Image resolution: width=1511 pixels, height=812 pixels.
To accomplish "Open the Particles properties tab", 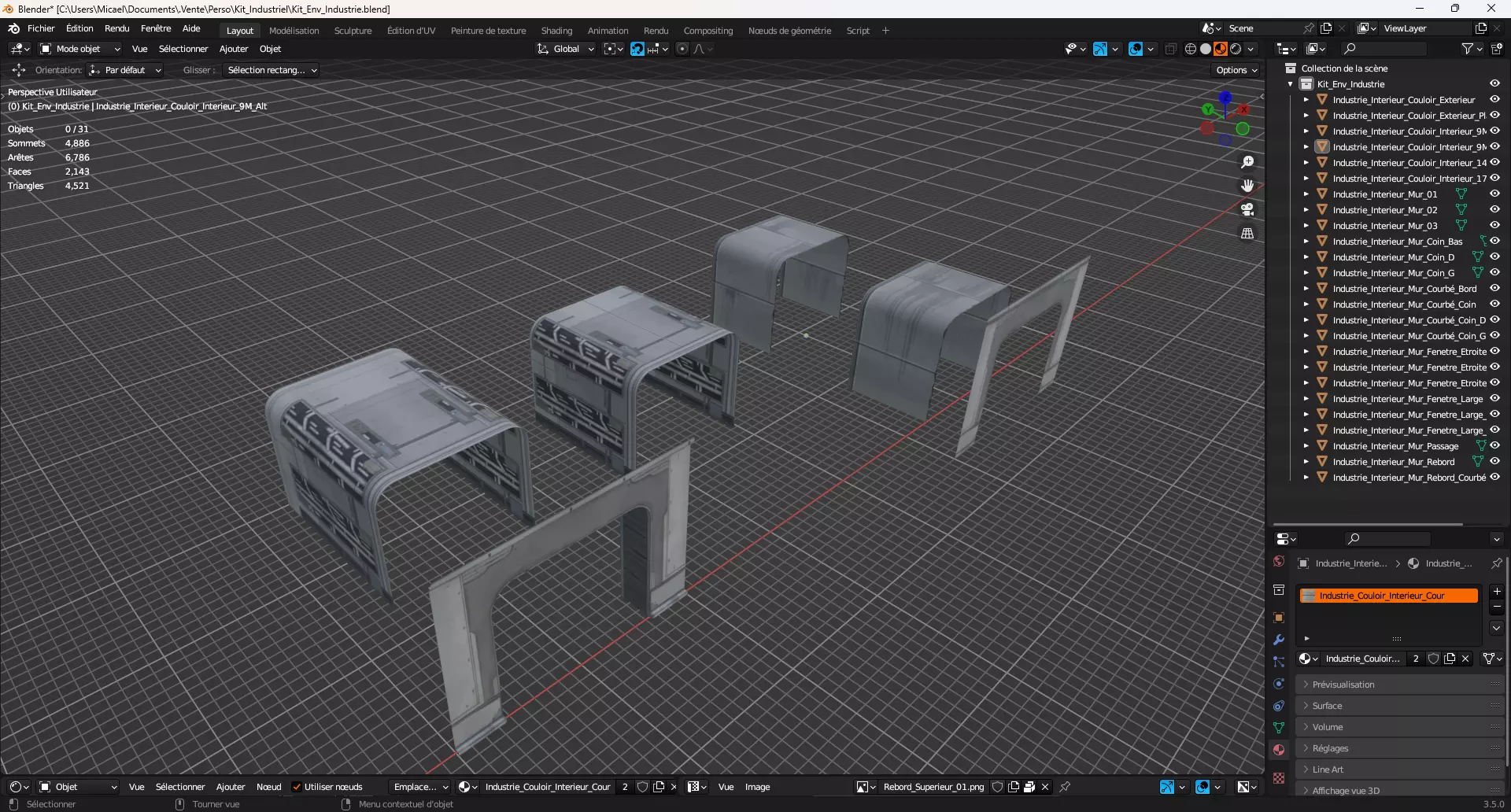I will 1279,662.
